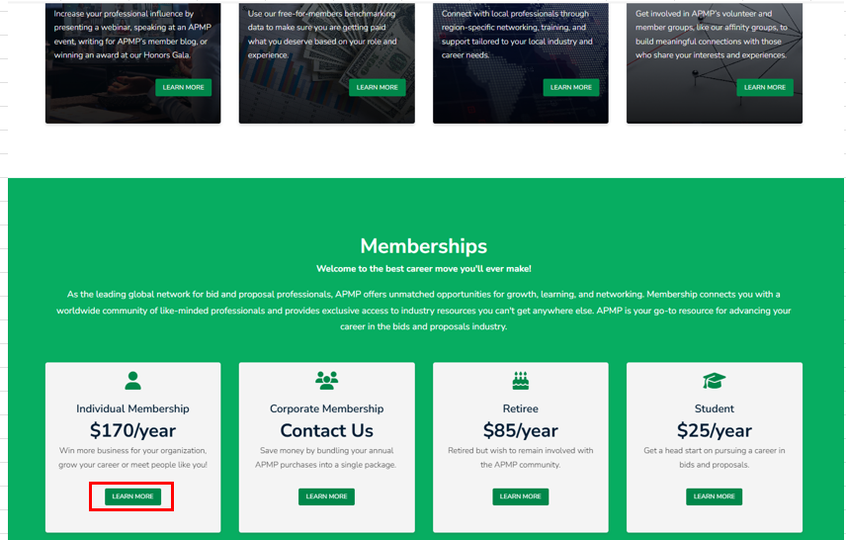Image resolution: width=846 pixels, height=540 pixels.
Task: Select the Retiree card title
Action: (x=520, y=409)
